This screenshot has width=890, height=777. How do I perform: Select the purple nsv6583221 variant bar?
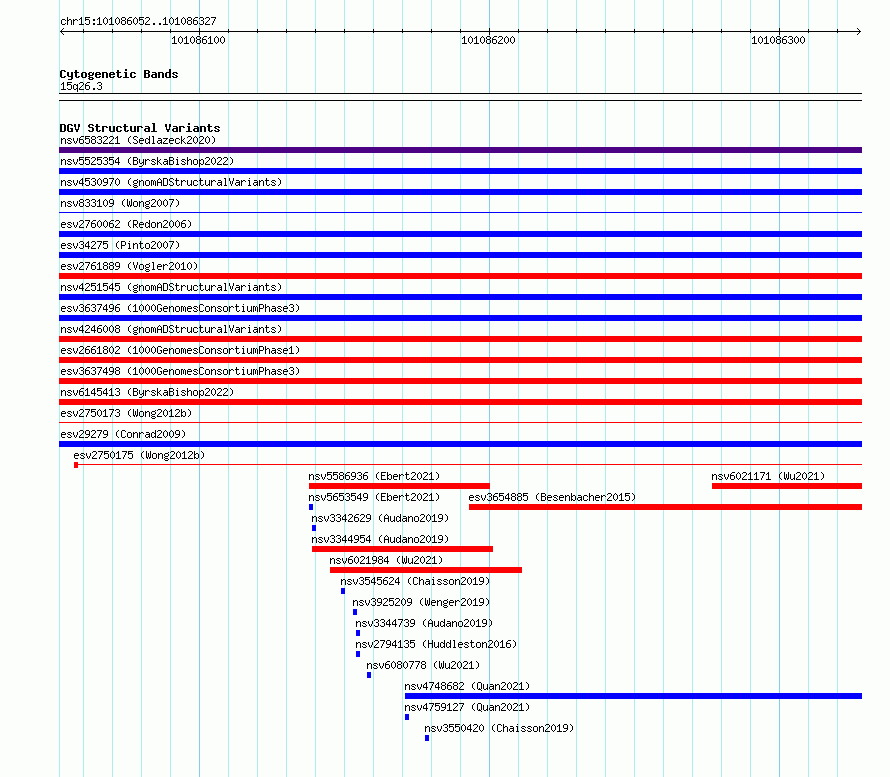tap(460, 150)
